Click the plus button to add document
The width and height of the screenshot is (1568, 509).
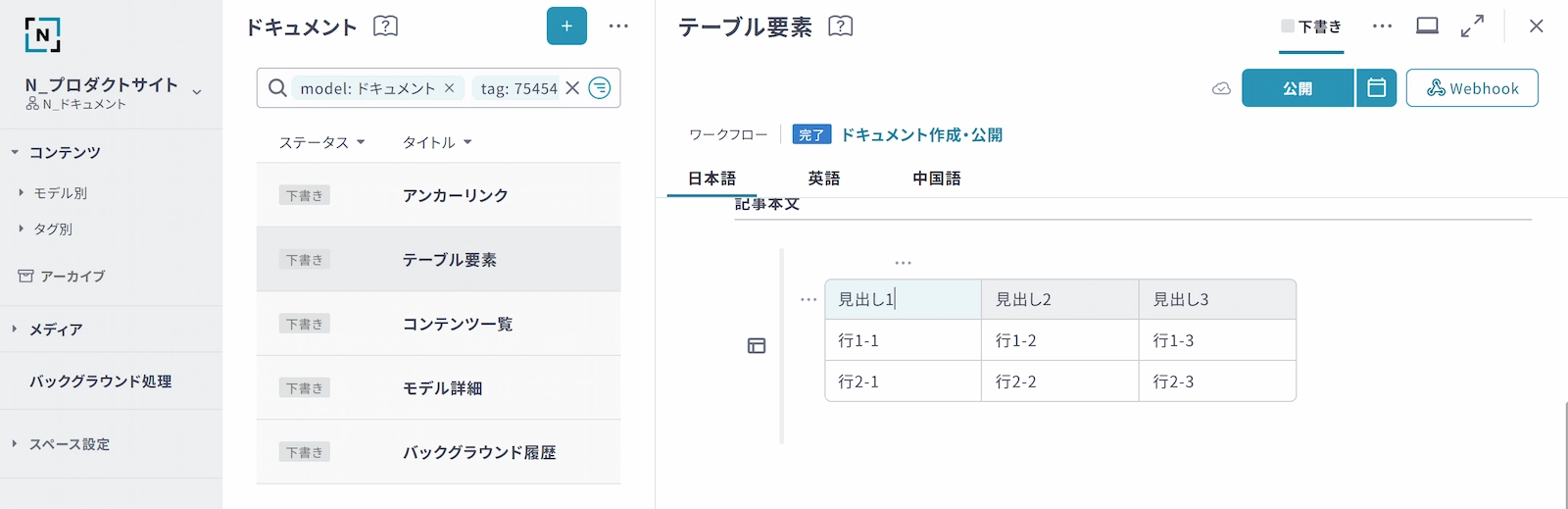(x=566, y=26)
